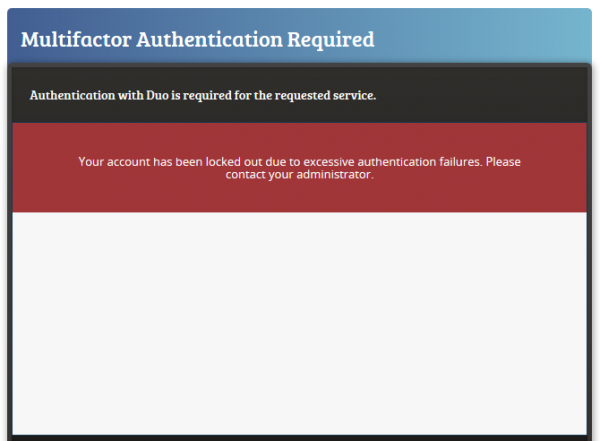Viewport: 600px width, 441px height.
Task: Click the dark gray instruction bar
Action: (480, 96)
